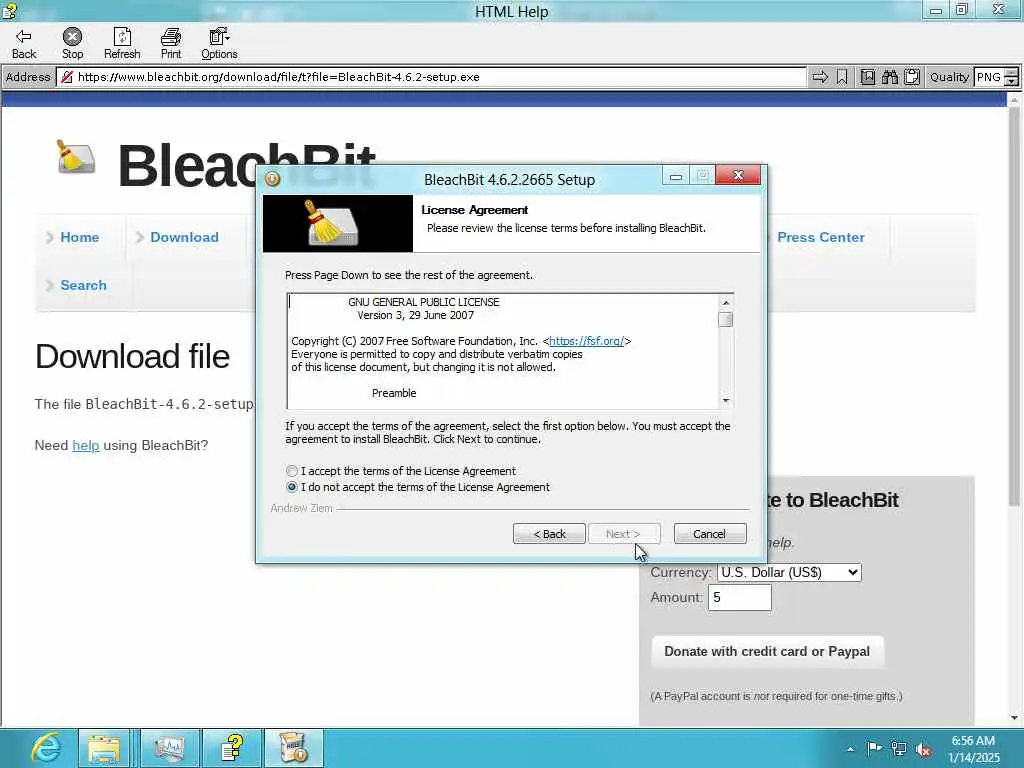This screenshot has width=1024, height=768.
Task: Select I do not accept the terms radio button
Action: 292,487
